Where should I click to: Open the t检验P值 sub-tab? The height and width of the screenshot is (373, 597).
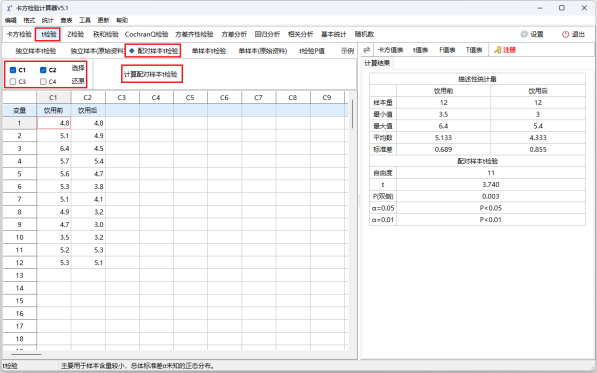tap(312, 51)
